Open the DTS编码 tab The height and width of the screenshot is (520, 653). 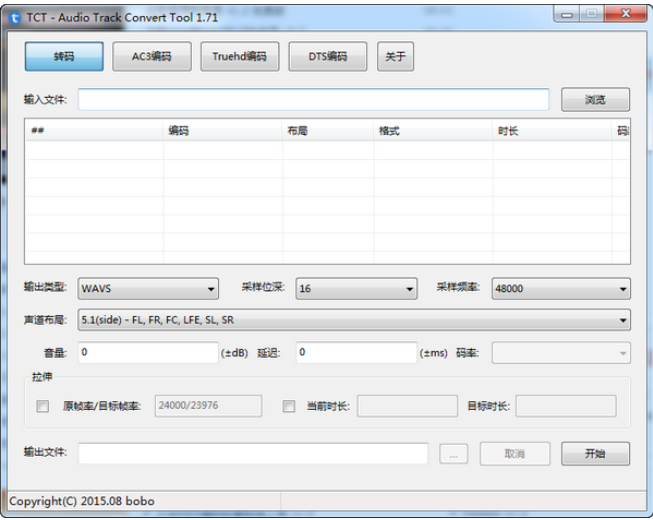(x=328, y=56)
